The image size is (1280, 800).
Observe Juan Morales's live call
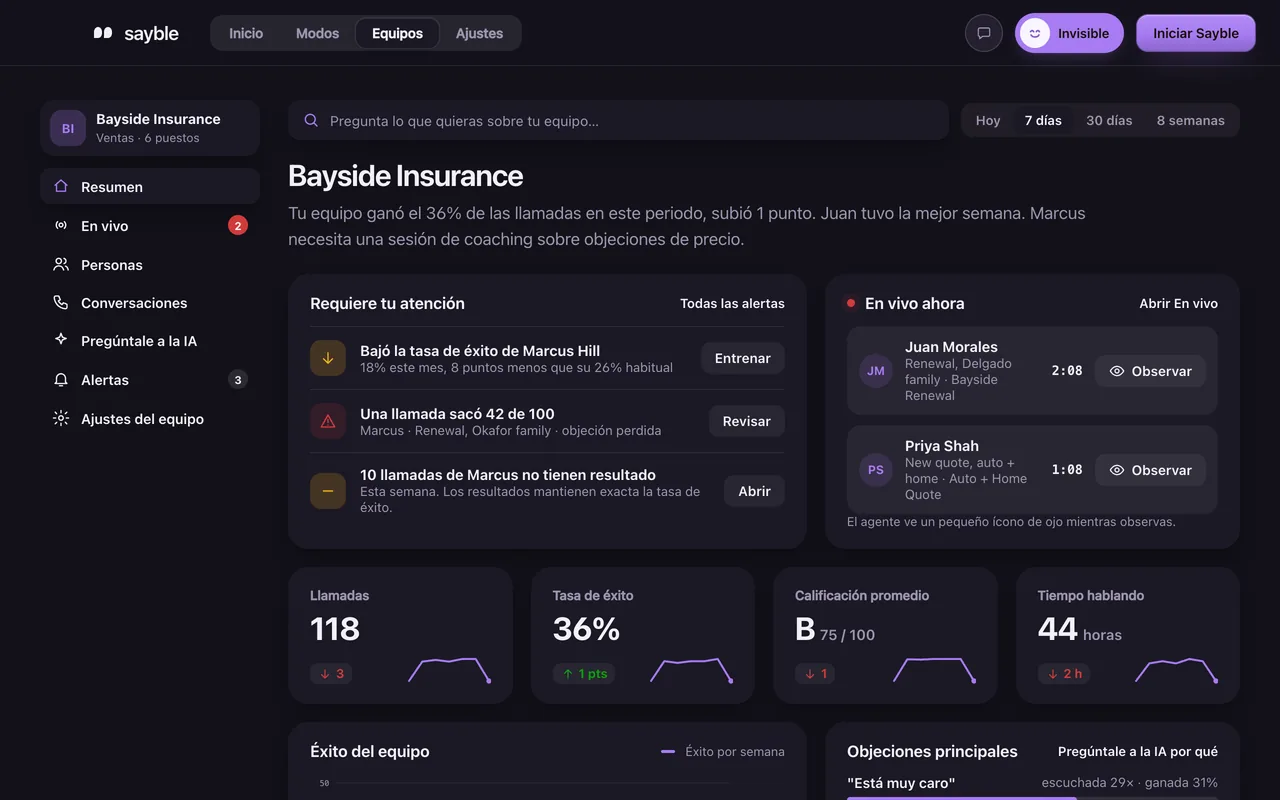pyautogui.click(x=1150, y=371)
